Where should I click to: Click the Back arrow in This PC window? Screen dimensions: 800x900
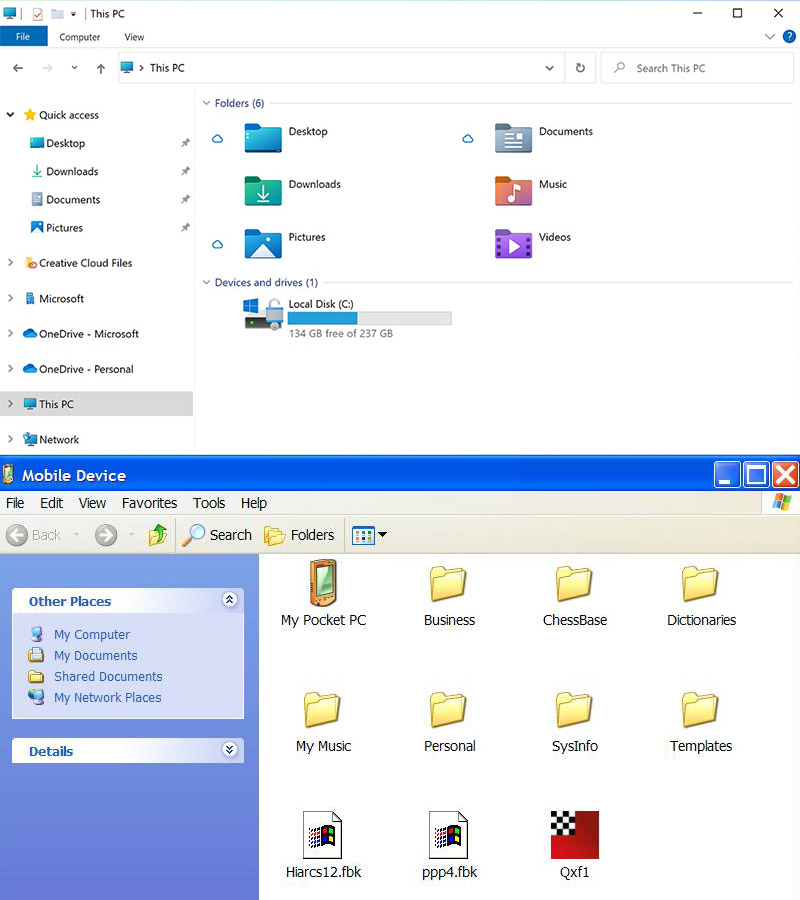18,68
